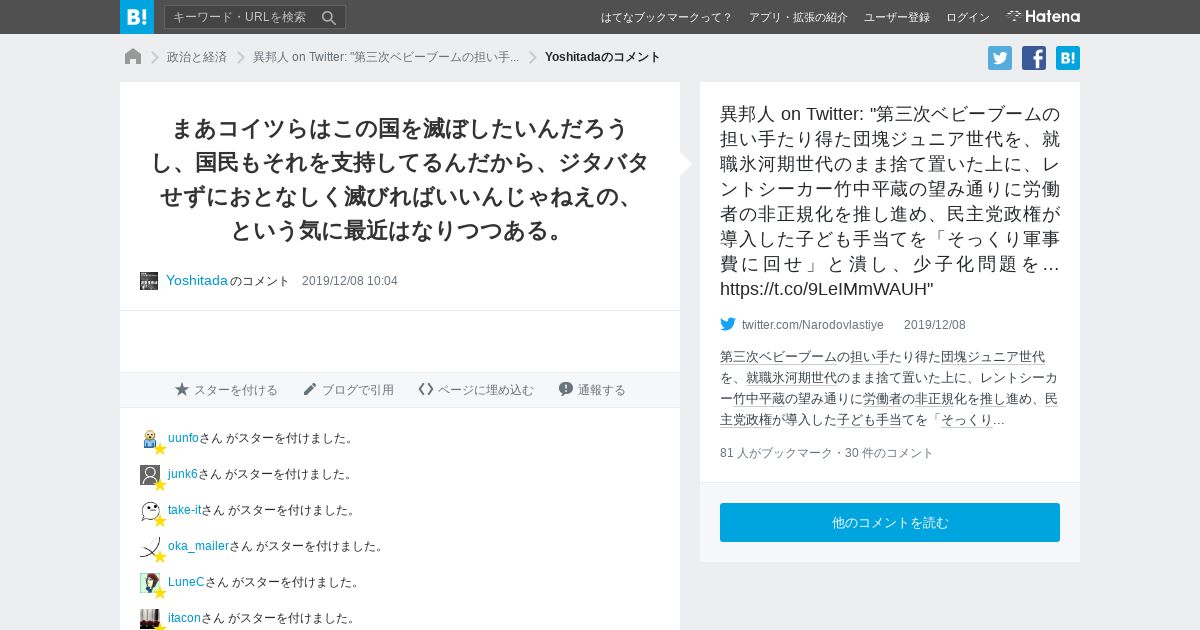The image size is (1200, 630).
Task: Click LuneC's avatar icon
Action: tap(150, 583)
